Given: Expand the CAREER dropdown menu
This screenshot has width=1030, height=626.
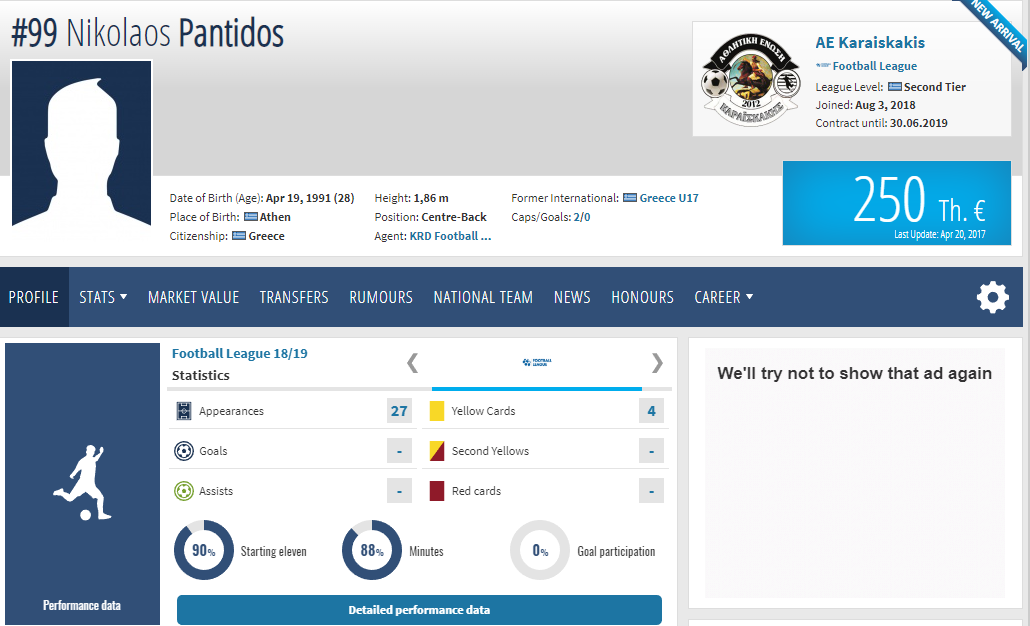Looking at the screenshot, I should [723, 298].
